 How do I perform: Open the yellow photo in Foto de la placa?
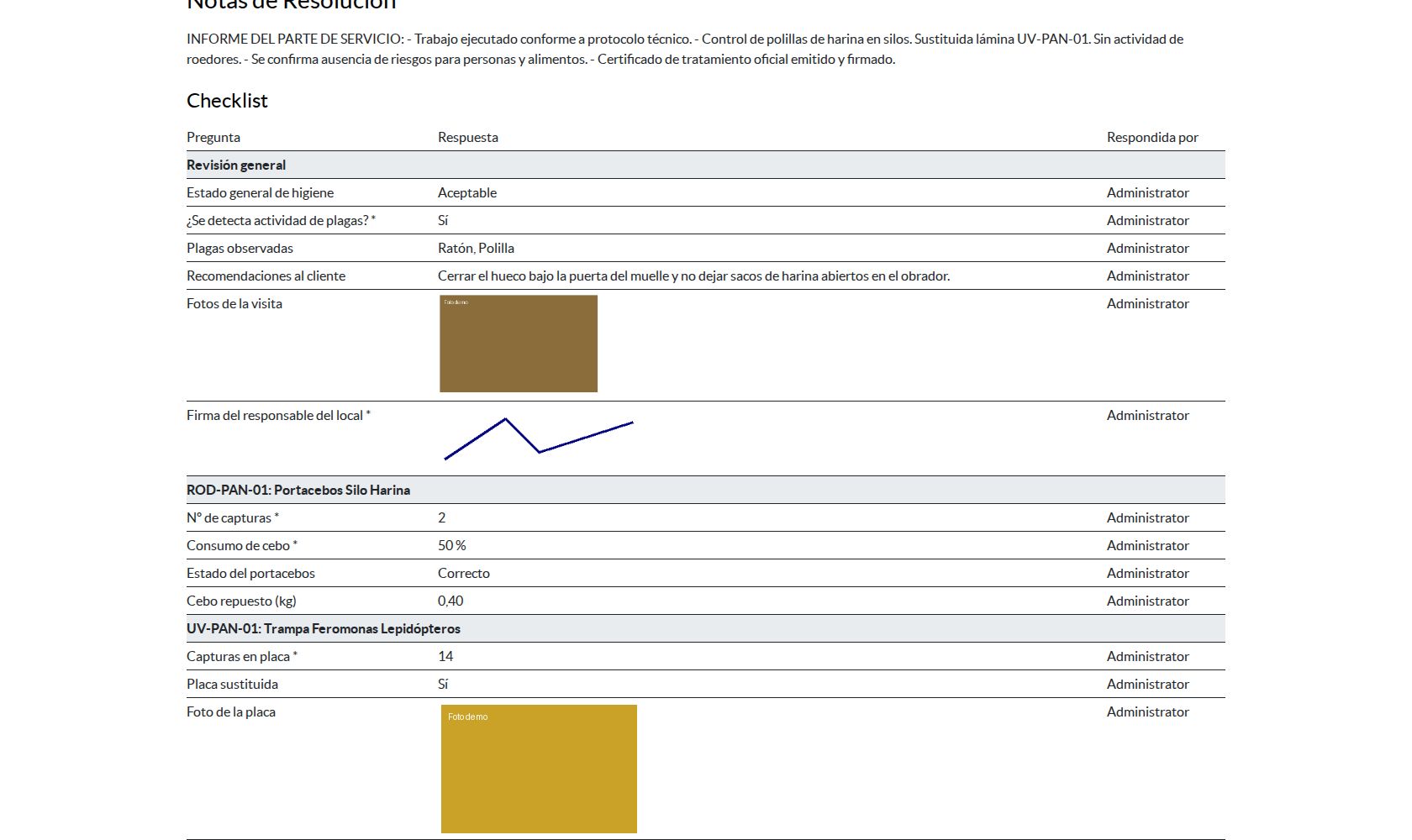click(539, 769)
